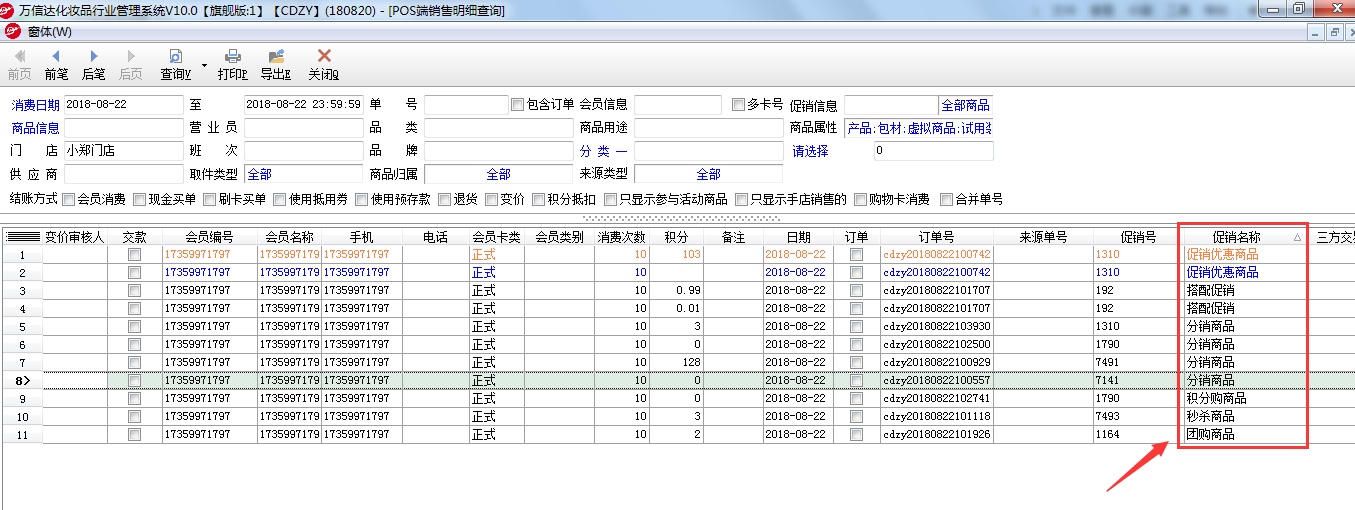The height and width of the screenshot is (510, 1355).
Task: Focus the 供应商 input field
Action: (123, 175)
